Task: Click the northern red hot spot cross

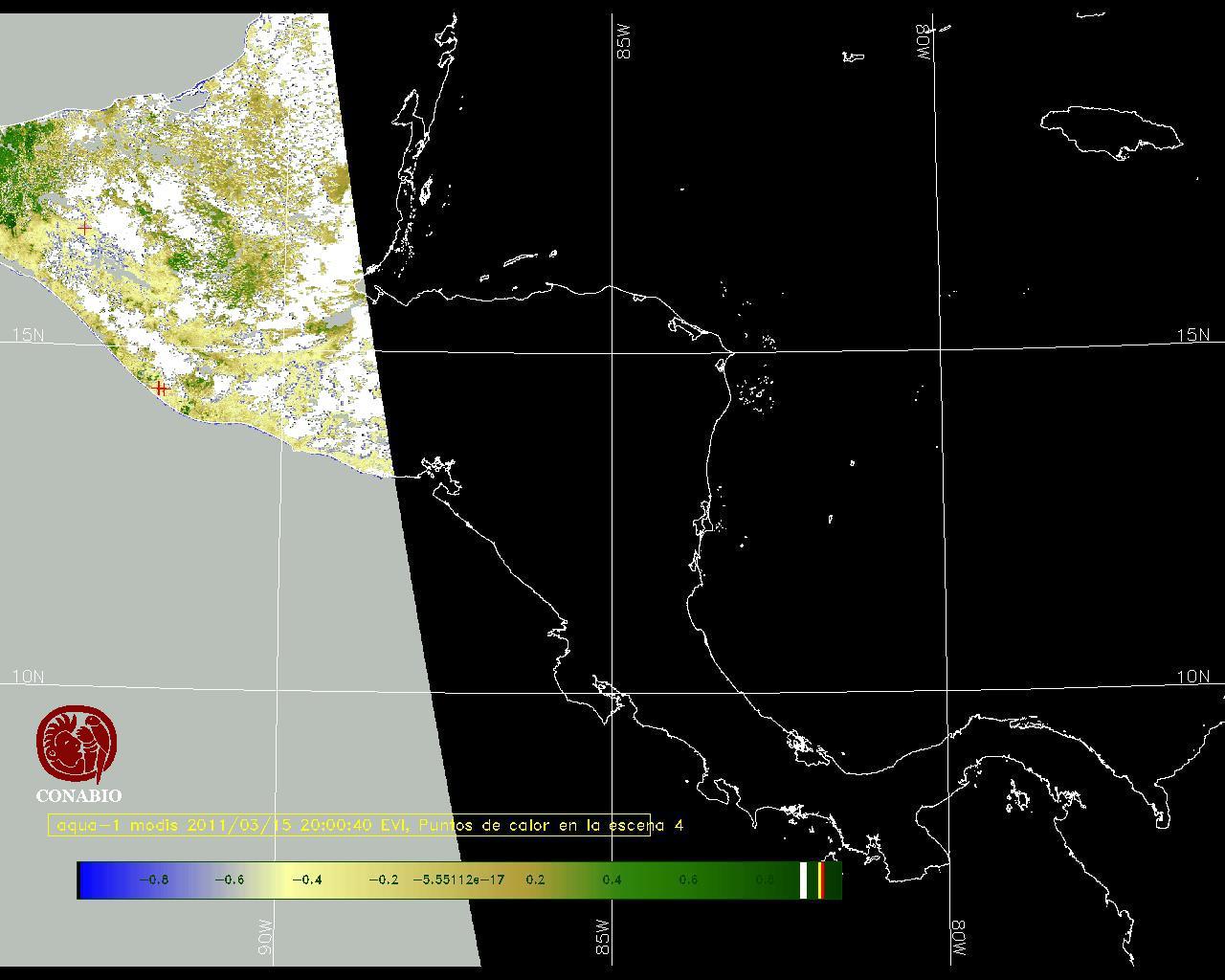Action: tap(86, 228)
